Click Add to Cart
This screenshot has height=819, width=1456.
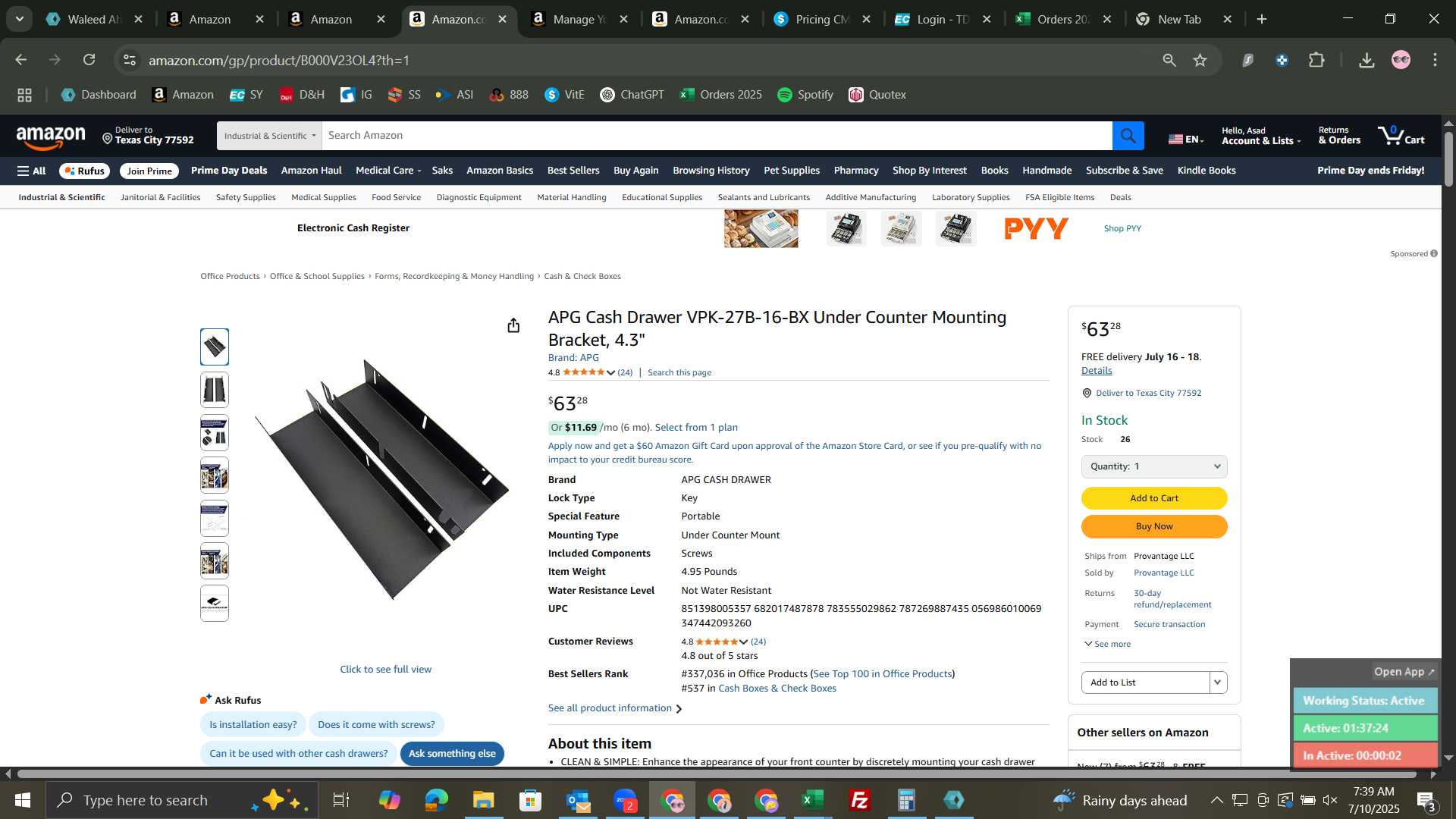[x=1153, y=498]
